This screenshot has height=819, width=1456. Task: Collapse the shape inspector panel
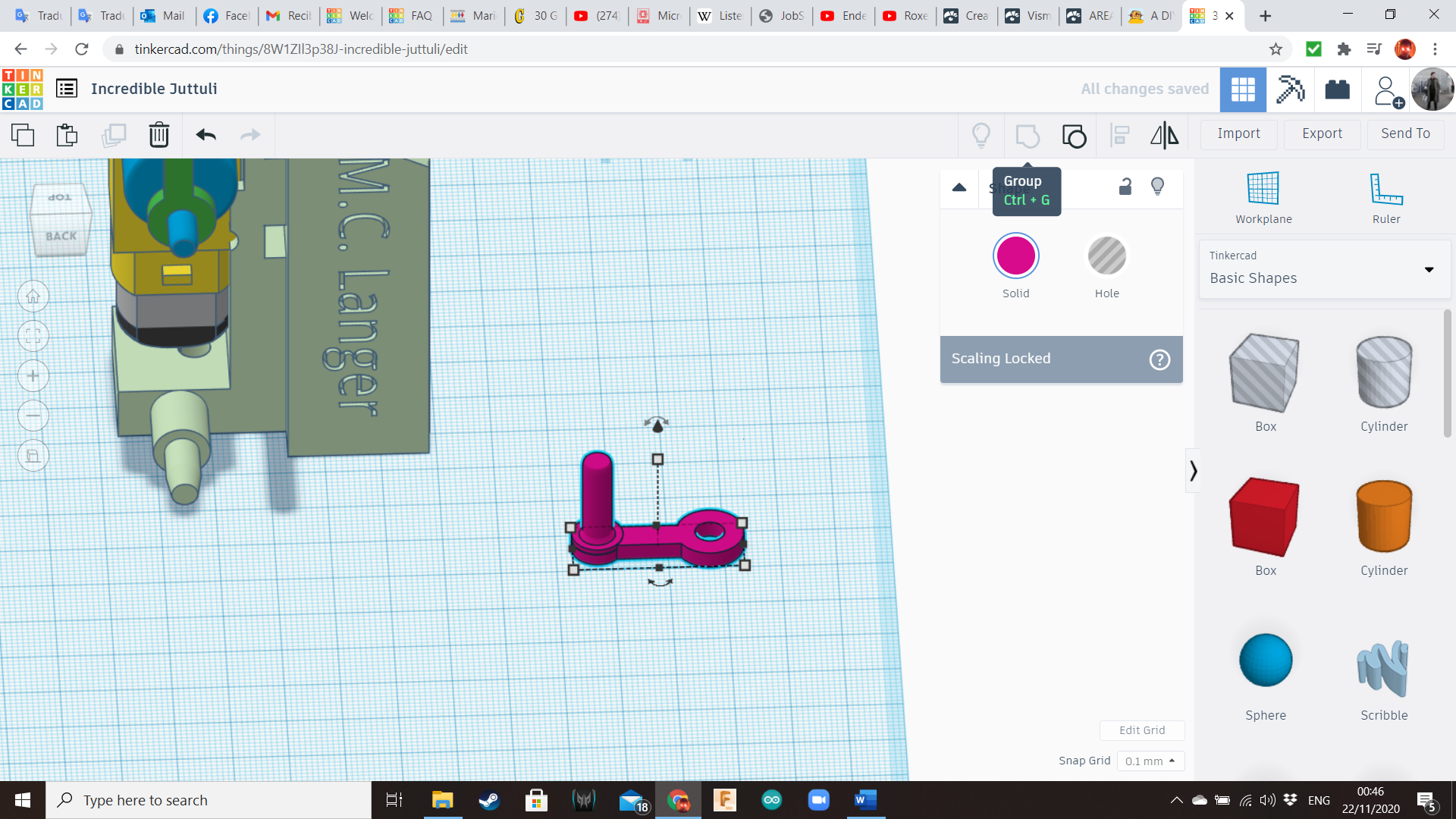[x=959, y=187]
